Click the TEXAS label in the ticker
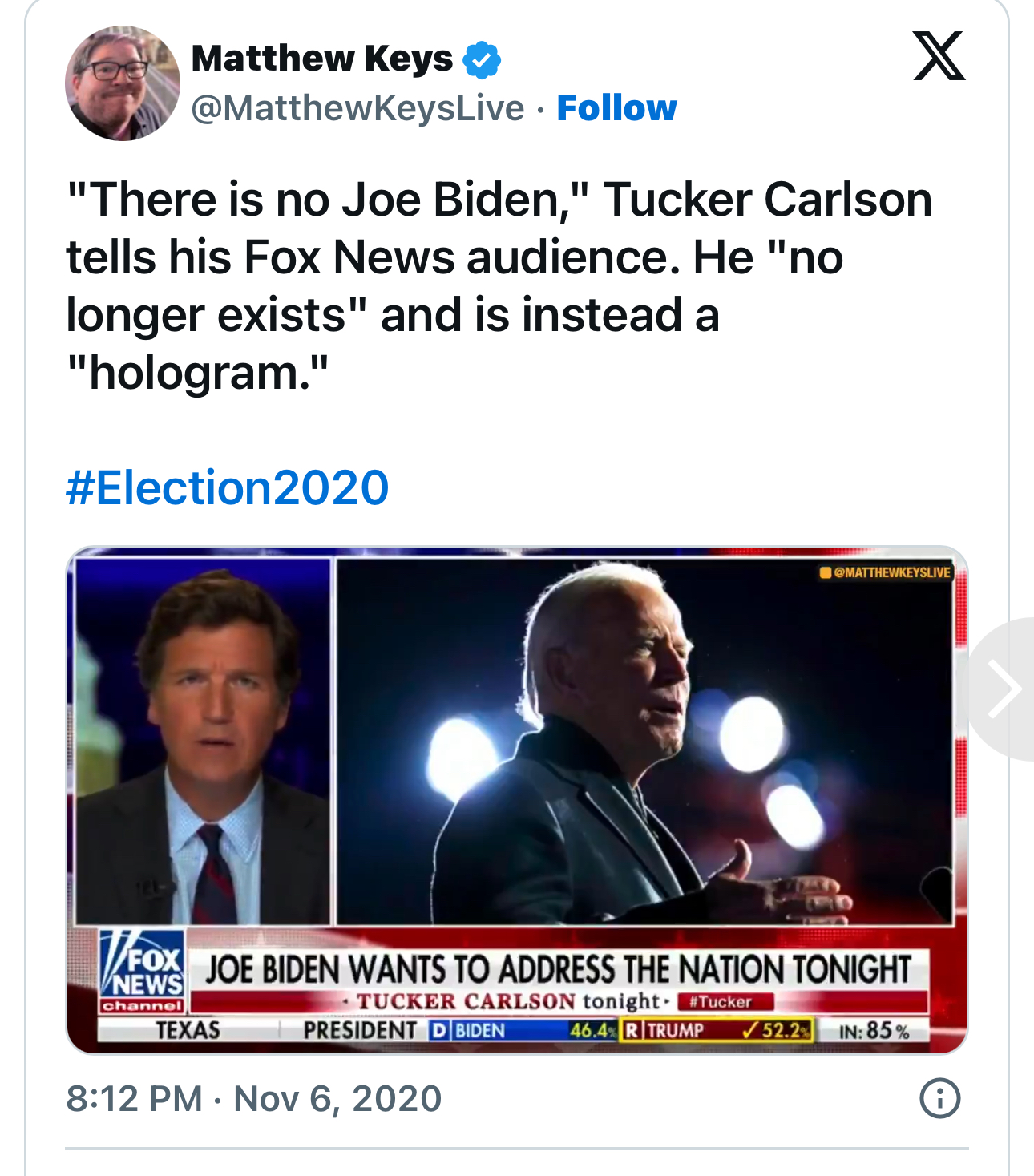Screen dimensions: 1034x1176 [188, 1030]
